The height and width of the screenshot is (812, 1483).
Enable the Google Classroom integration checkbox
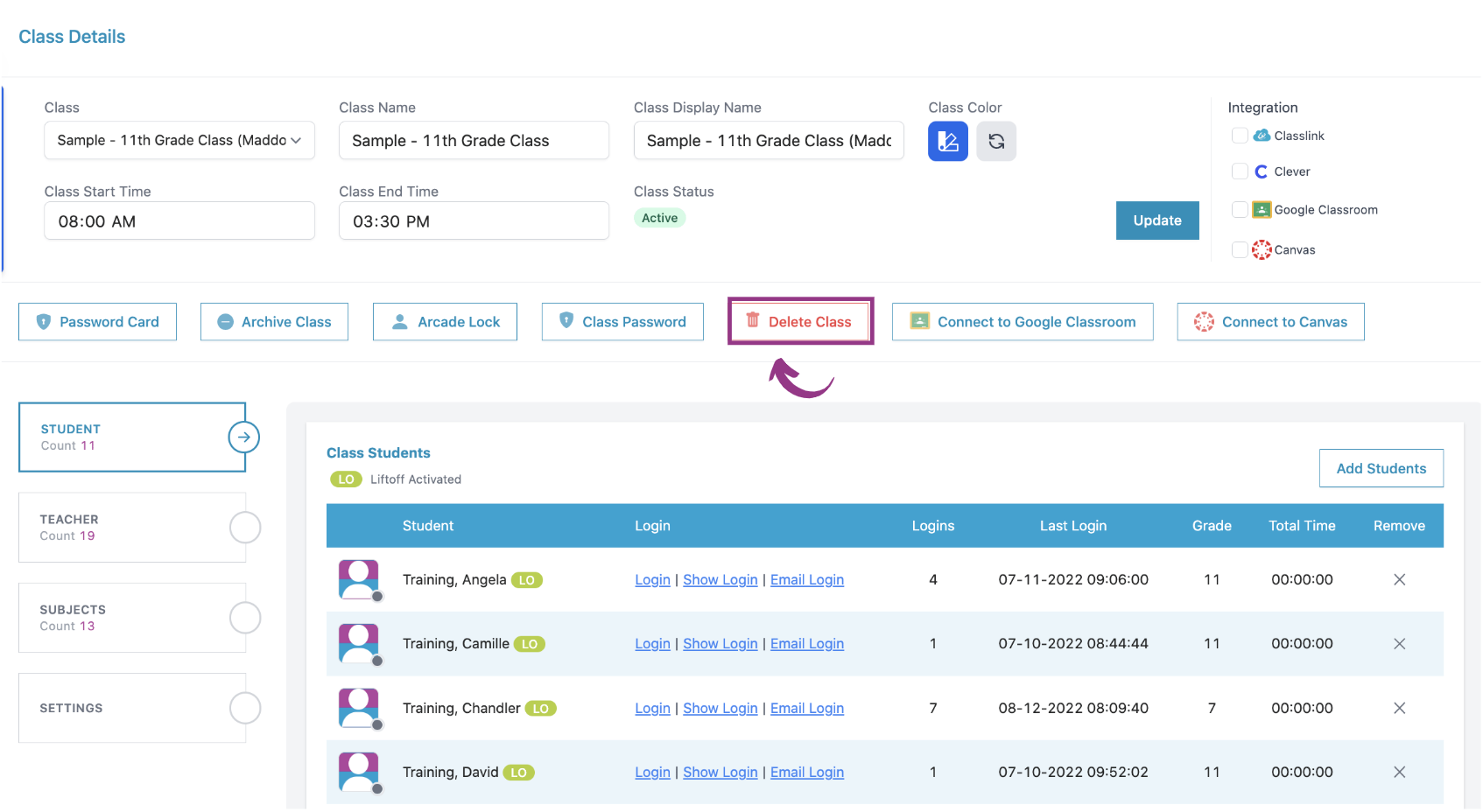tap(1240, 210)
